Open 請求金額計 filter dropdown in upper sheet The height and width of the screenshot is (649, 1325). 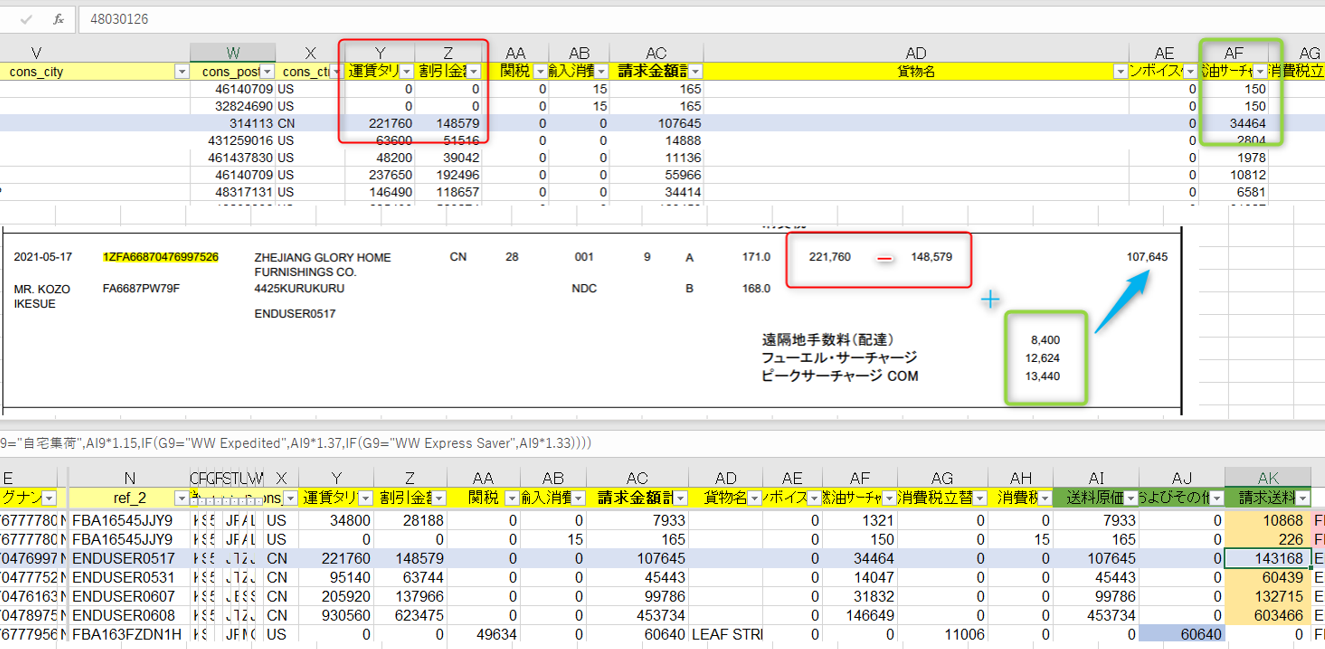click(x=696, y=72)
